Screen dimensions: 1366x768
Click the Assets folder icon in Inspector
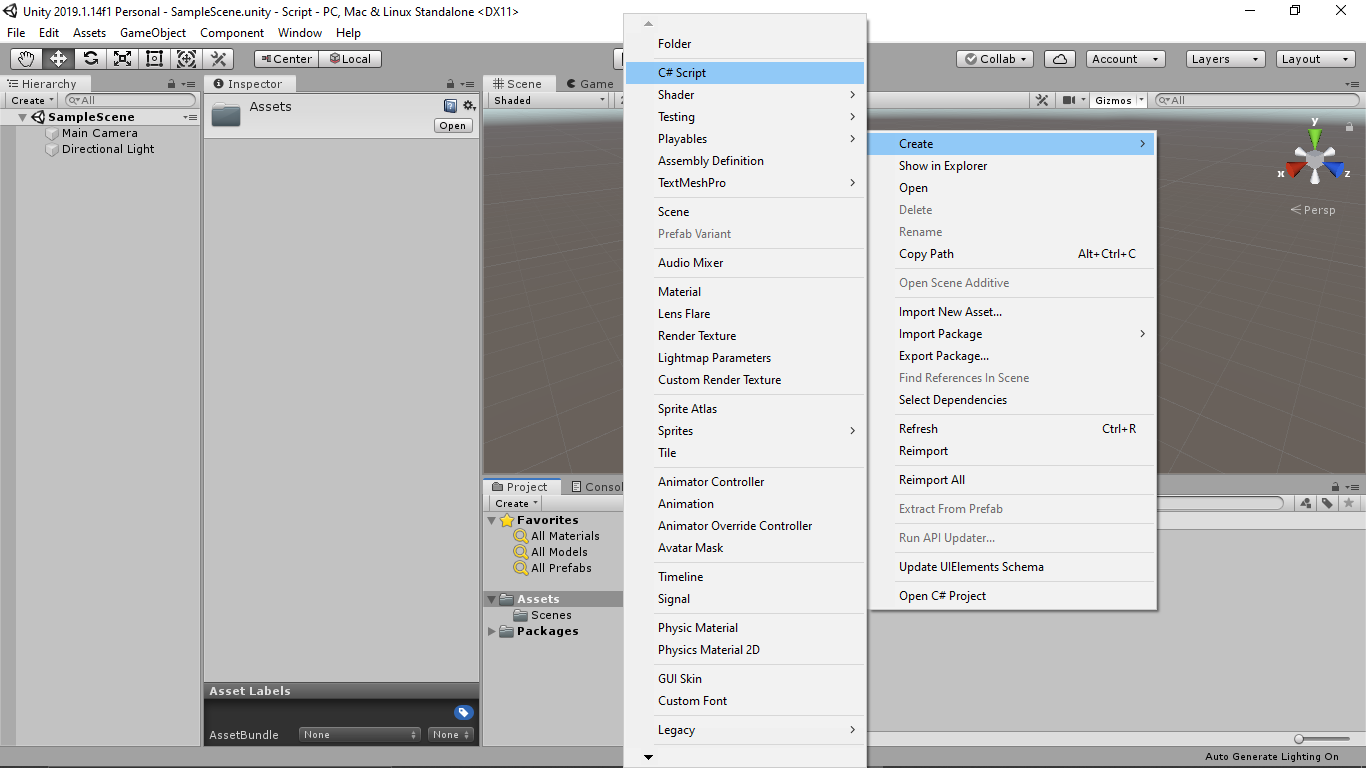[226, 114]
